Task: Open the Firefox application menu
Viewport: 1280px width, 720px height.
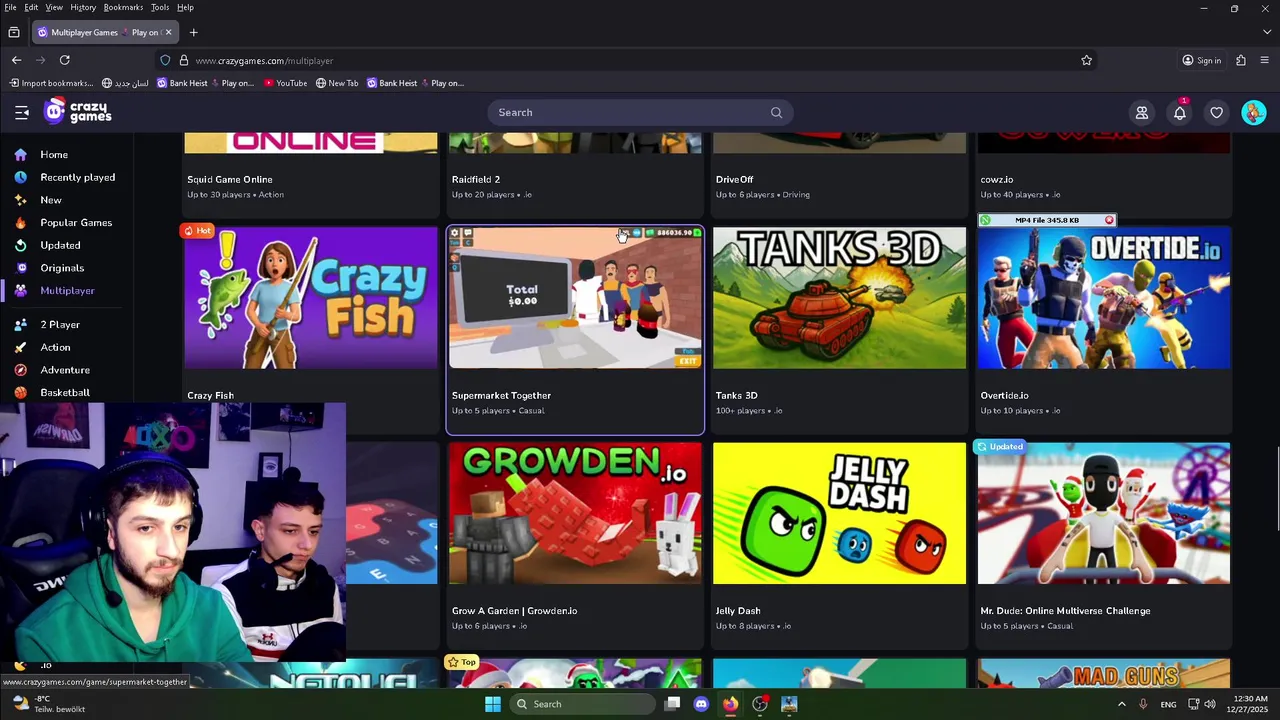Action: (1264, 60)
